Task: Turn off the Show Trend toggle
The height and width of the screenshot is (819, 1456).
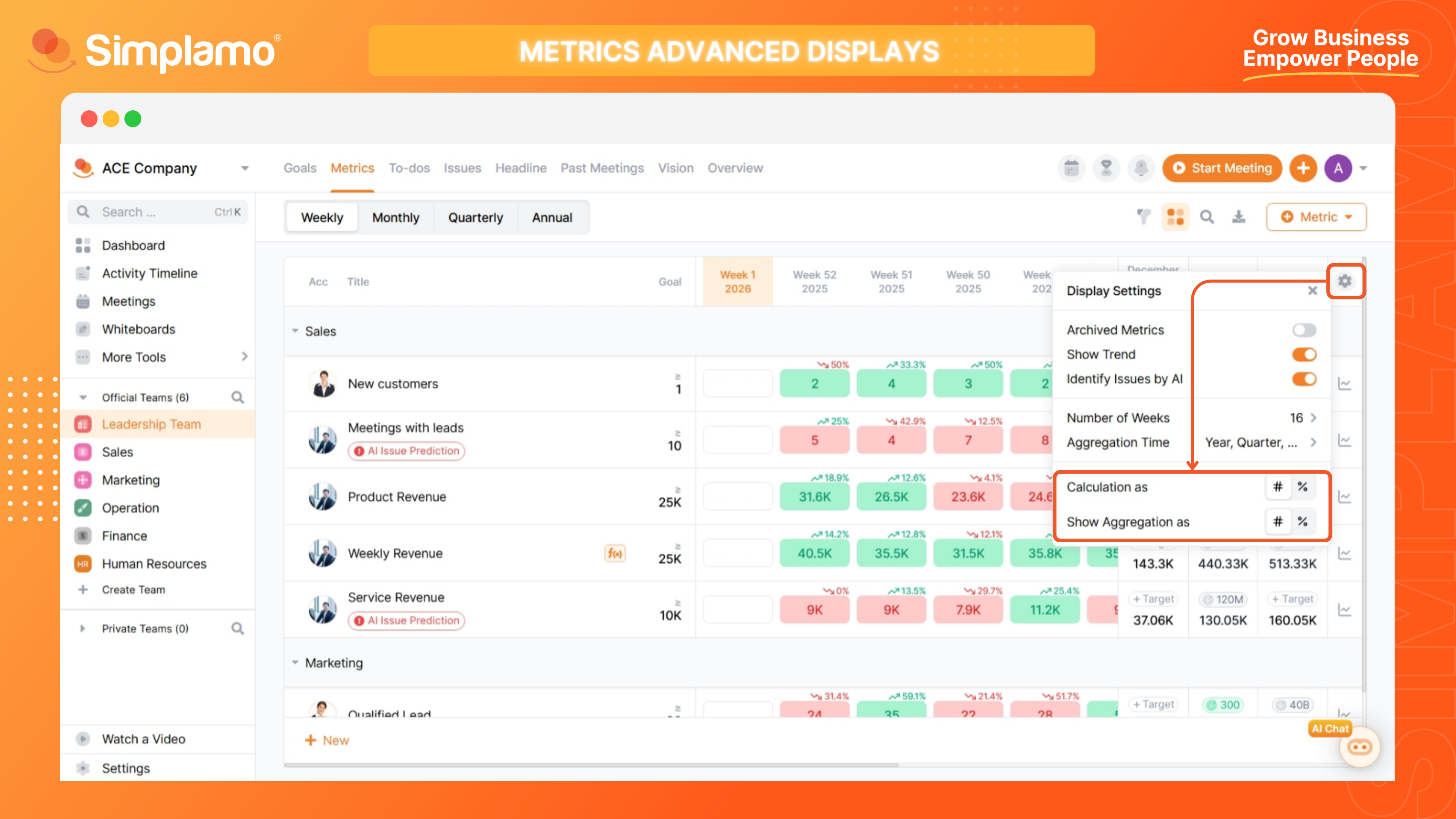Action: point(1304,355)
